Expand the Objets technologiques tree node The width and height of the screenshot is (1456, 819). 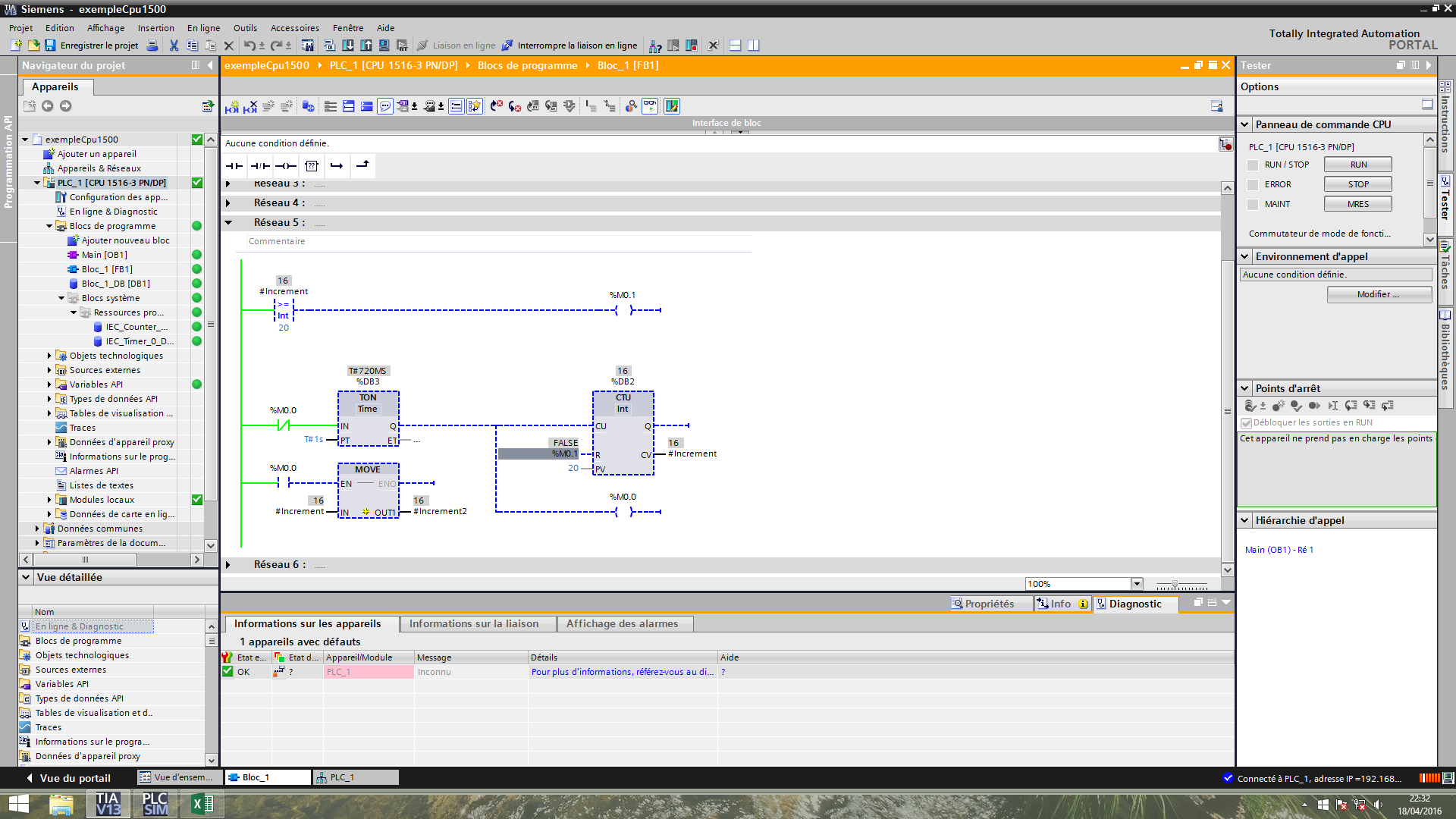(49, 356)
